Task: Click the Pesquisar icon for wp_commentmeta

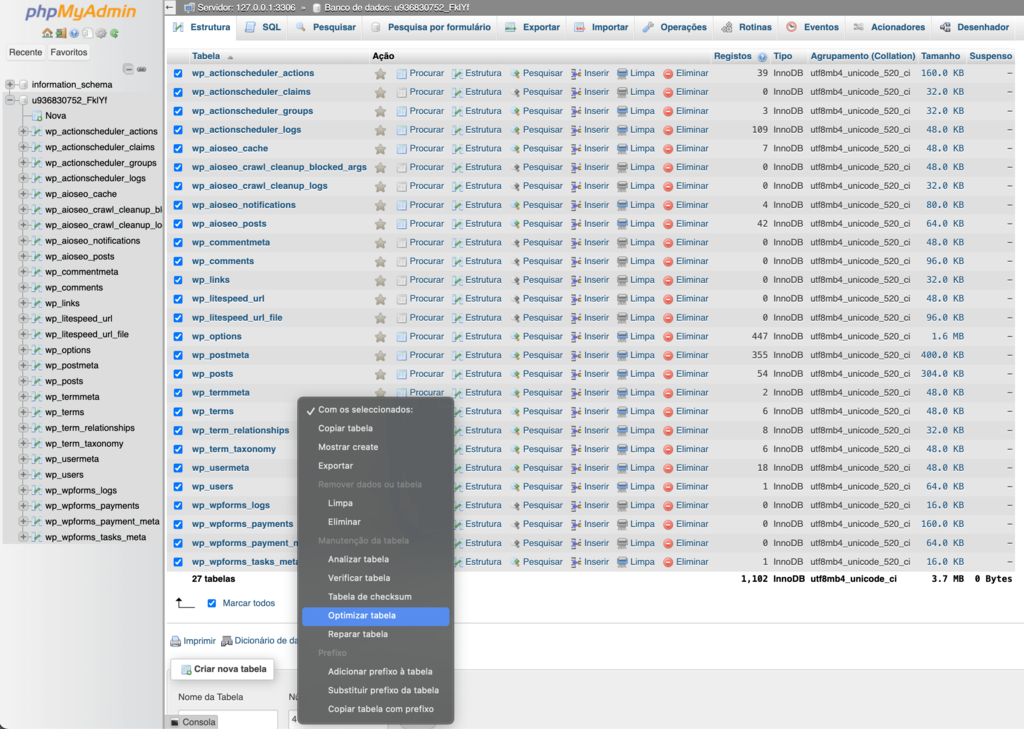Action: point(515,243)
